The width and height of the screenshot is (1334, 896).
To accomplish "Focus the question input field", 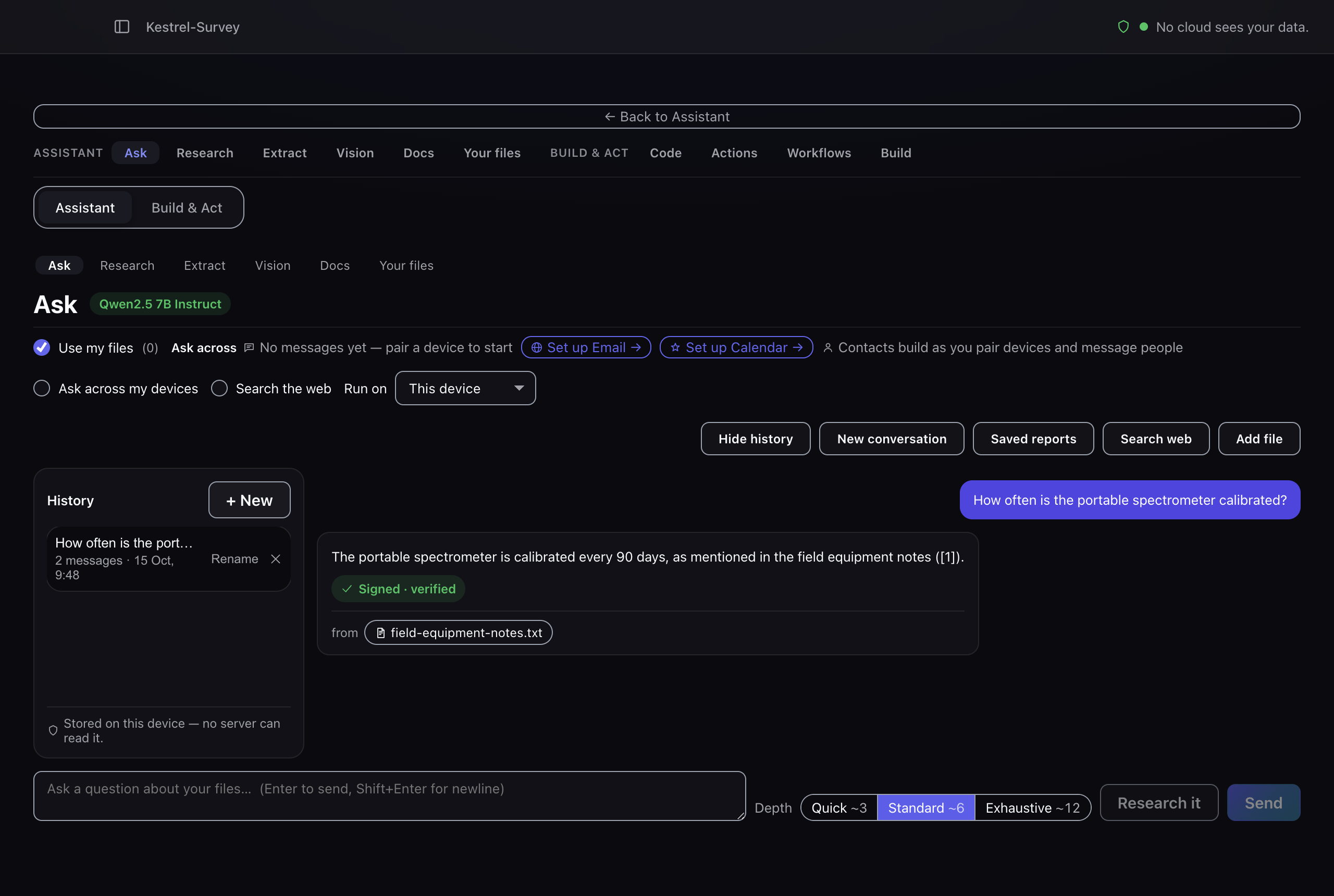I will (390, 796).
